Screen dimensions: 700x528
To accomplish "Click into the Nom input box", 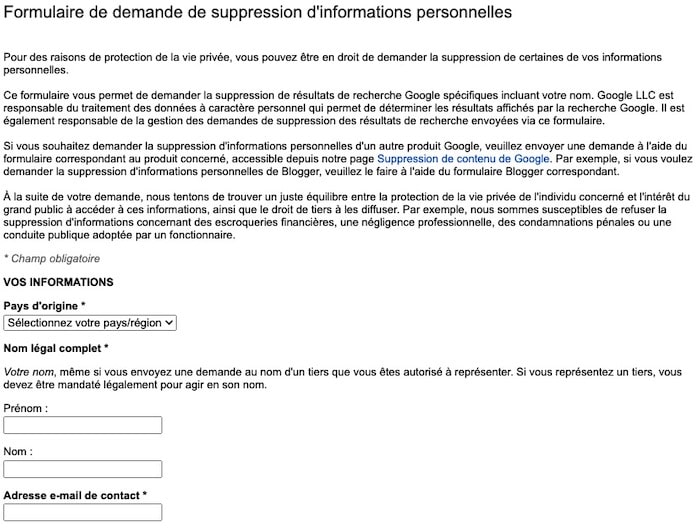I will pos(83,469).
